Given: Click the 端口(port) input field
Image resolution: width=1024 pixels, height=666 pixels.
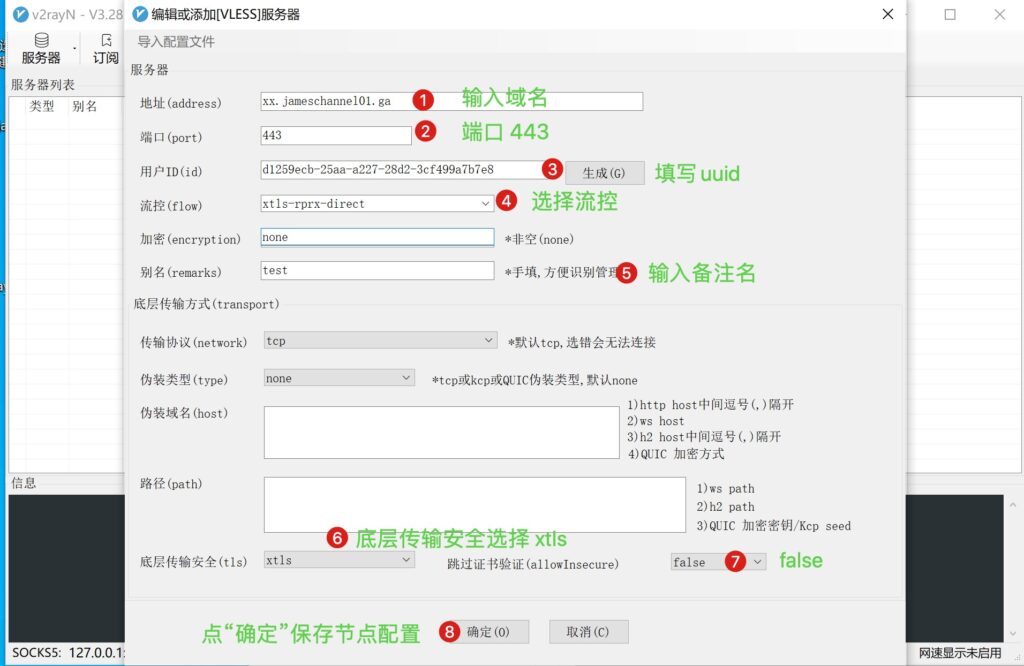Looking at the screenshot, I should [336, 135].
